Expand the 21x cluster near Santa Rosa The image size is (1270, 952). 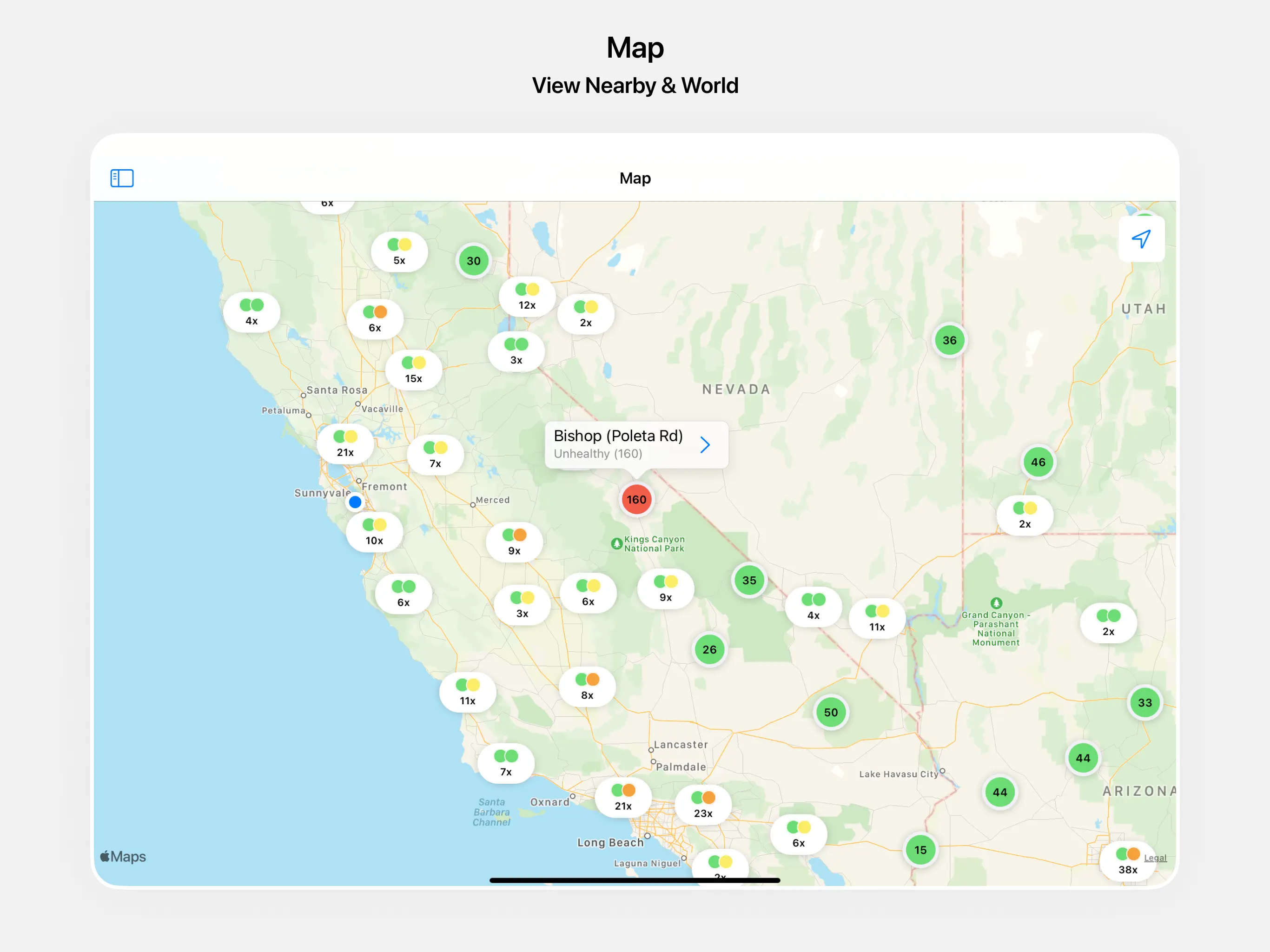(345, 444)
